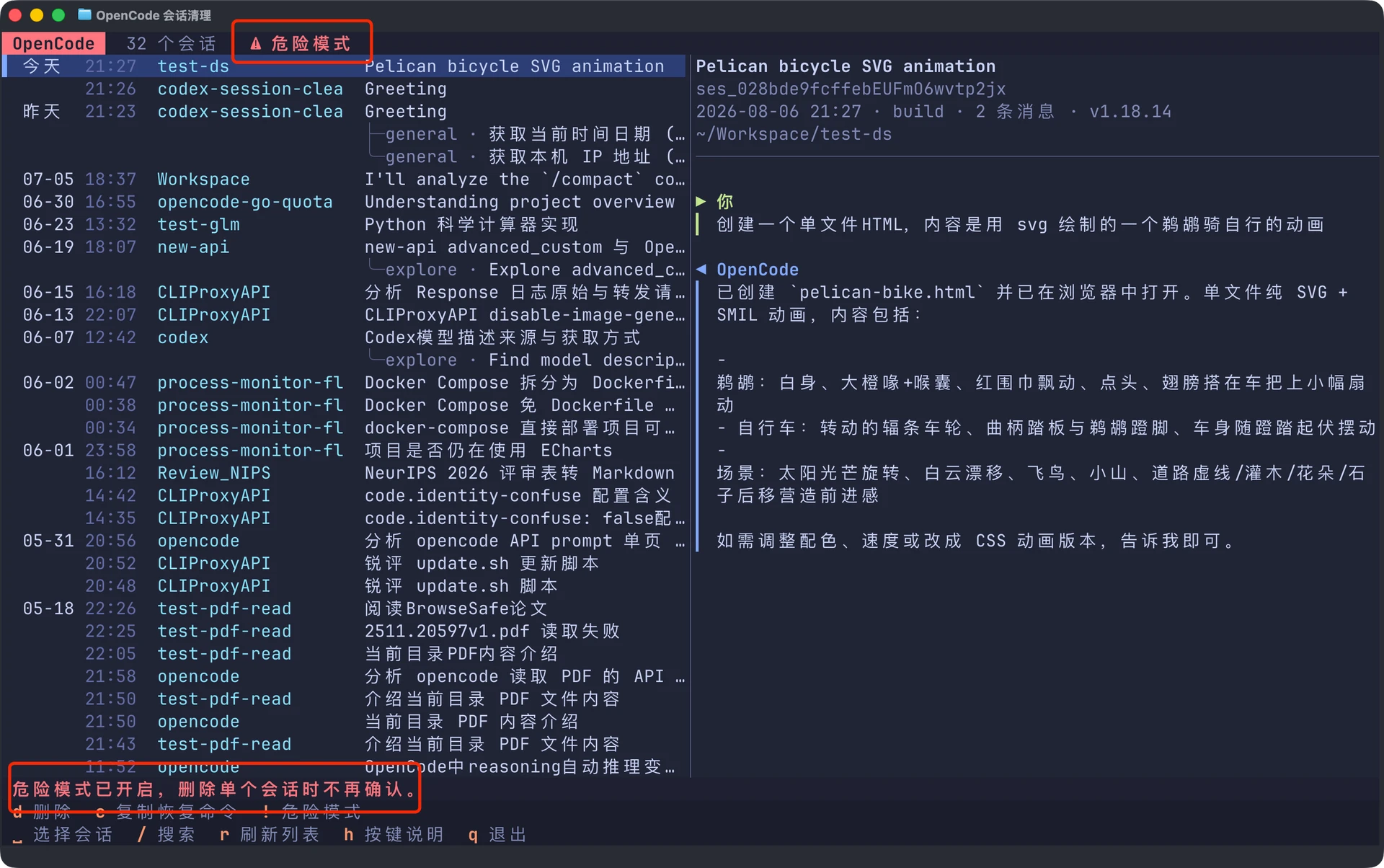The height and width of the screenshot is (868, 1384).
Task: Select the 21:23 codex-session-clea Greeting session
Action: [343, 112]
